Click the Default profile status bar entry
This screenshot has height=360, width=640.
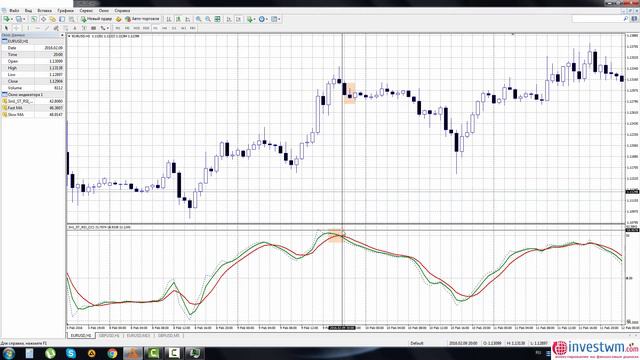coord(417,343)
